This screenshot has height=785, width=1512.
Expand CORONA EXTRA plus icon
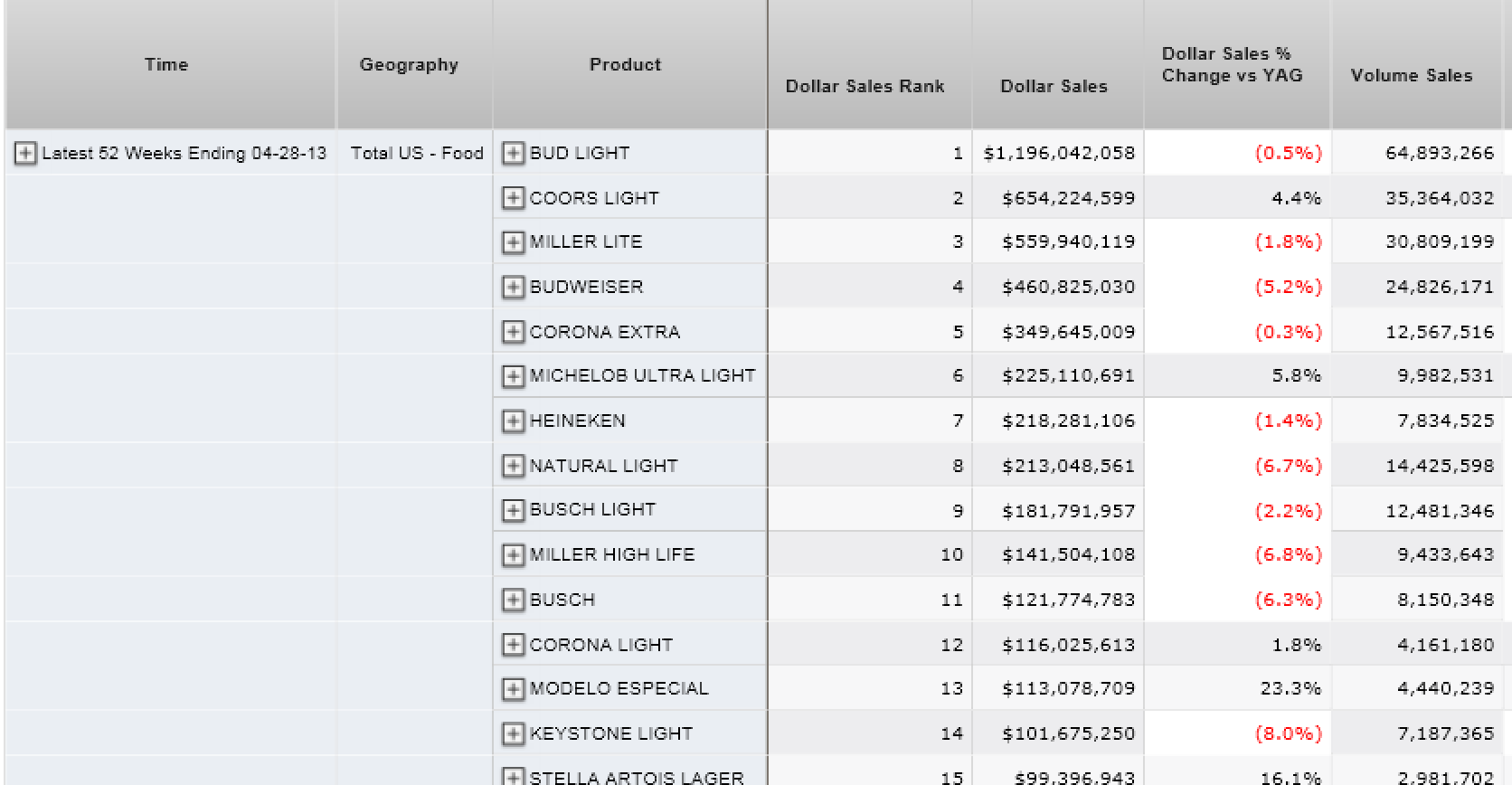(513, 331)
